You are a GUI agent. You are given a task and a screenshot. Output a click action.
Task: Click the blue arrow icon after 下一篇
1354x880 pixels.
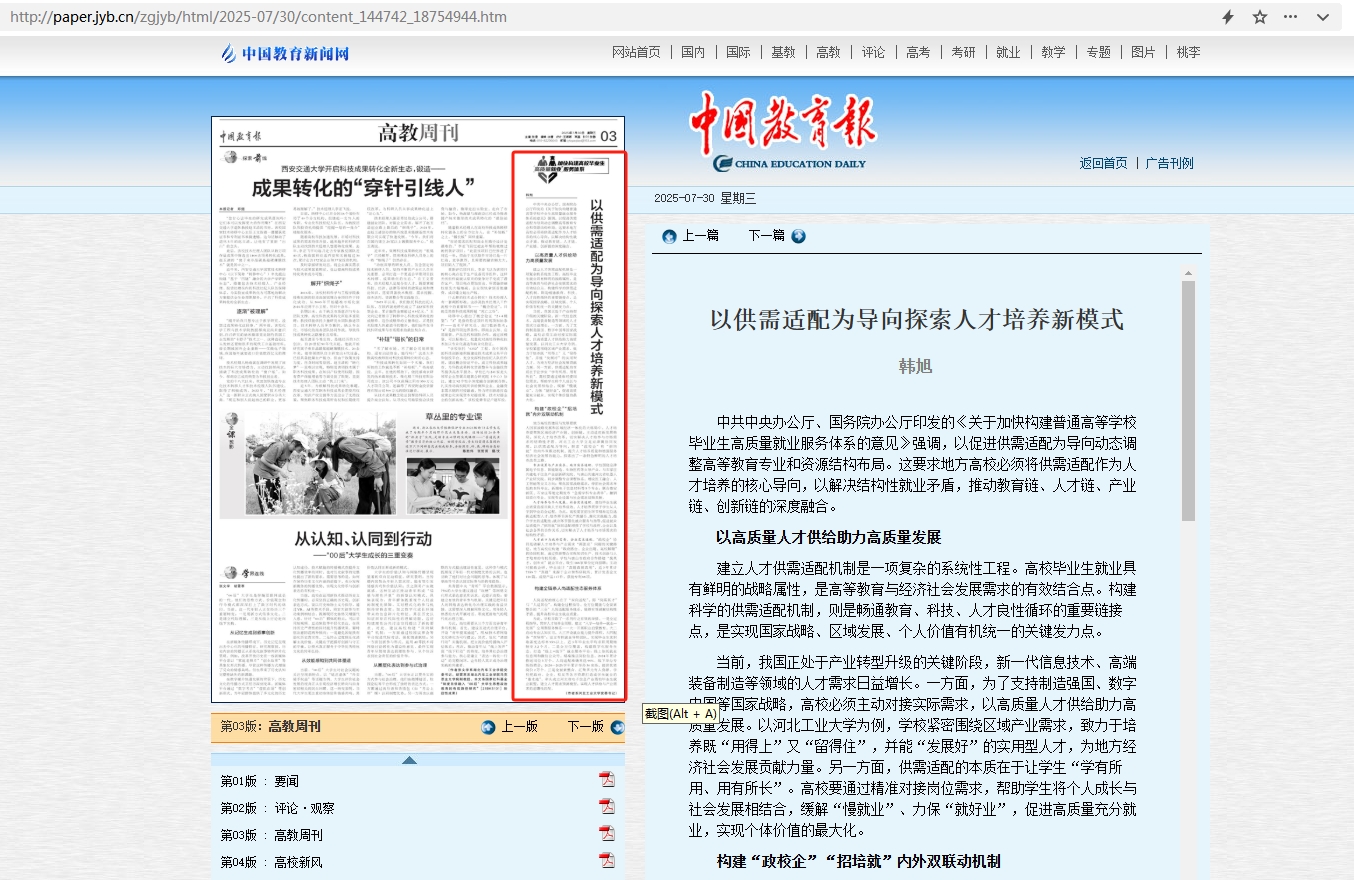(798, 236)
